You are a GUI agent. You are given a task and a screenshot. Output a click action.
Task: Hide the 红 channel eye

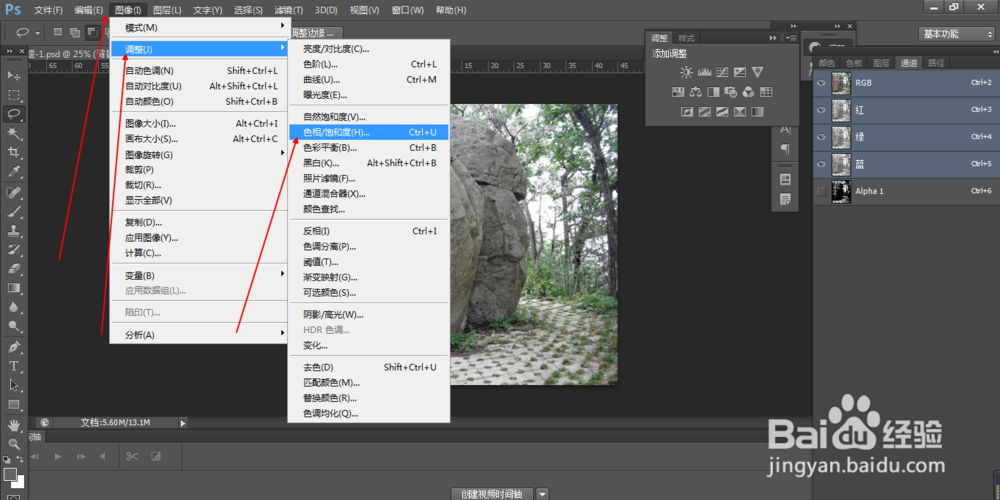pyautogui.click(x=821, y=110)
